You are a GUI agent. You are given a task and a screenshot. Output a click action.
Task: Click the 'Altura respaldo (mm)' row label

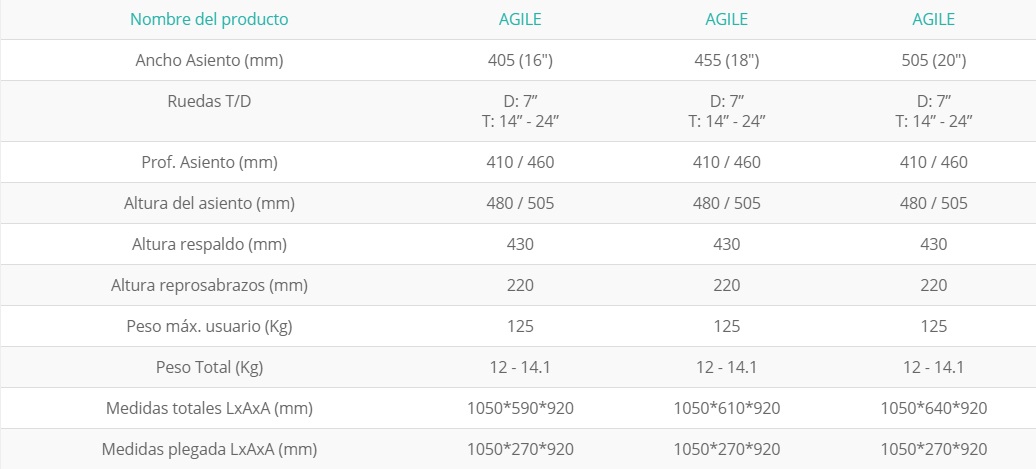209,244
